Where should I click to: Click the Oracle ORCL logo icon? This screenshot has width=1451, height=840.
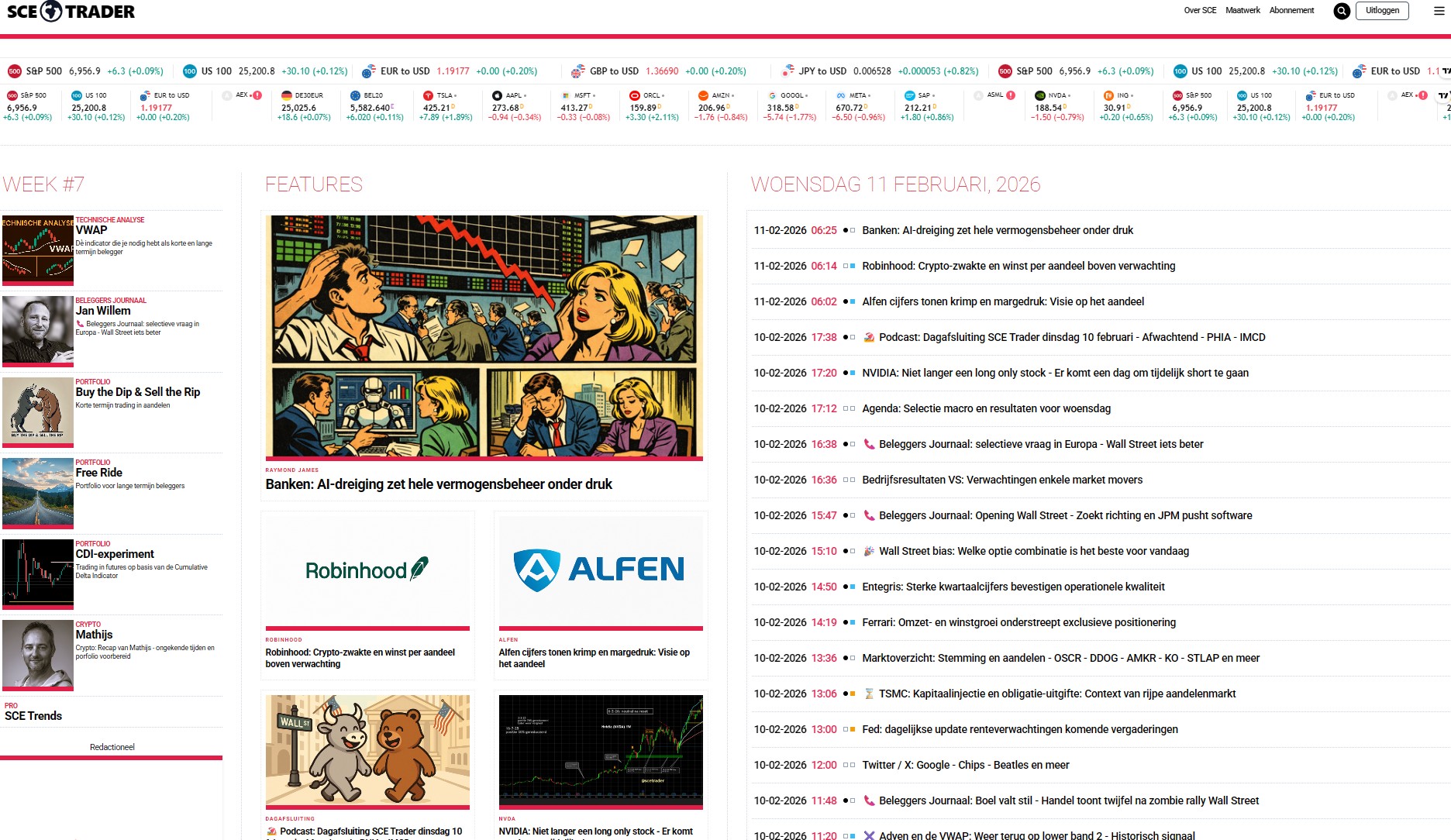click(x=635, y=95)
